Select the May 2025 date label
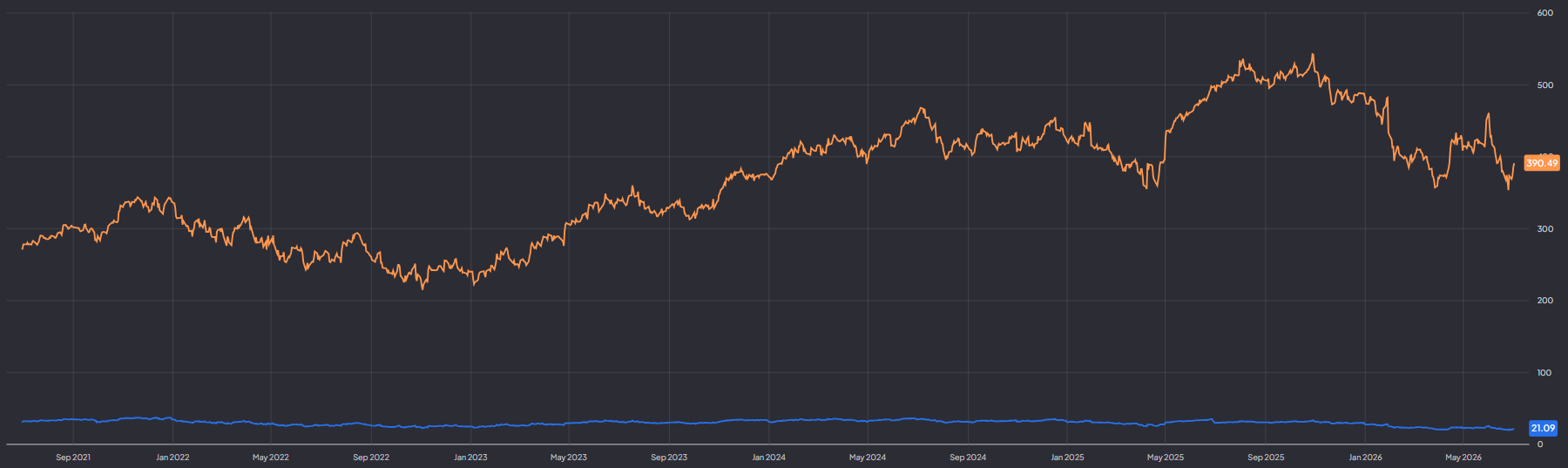Viewport: 1568px width, 468px height. (x=1166, y=458)
